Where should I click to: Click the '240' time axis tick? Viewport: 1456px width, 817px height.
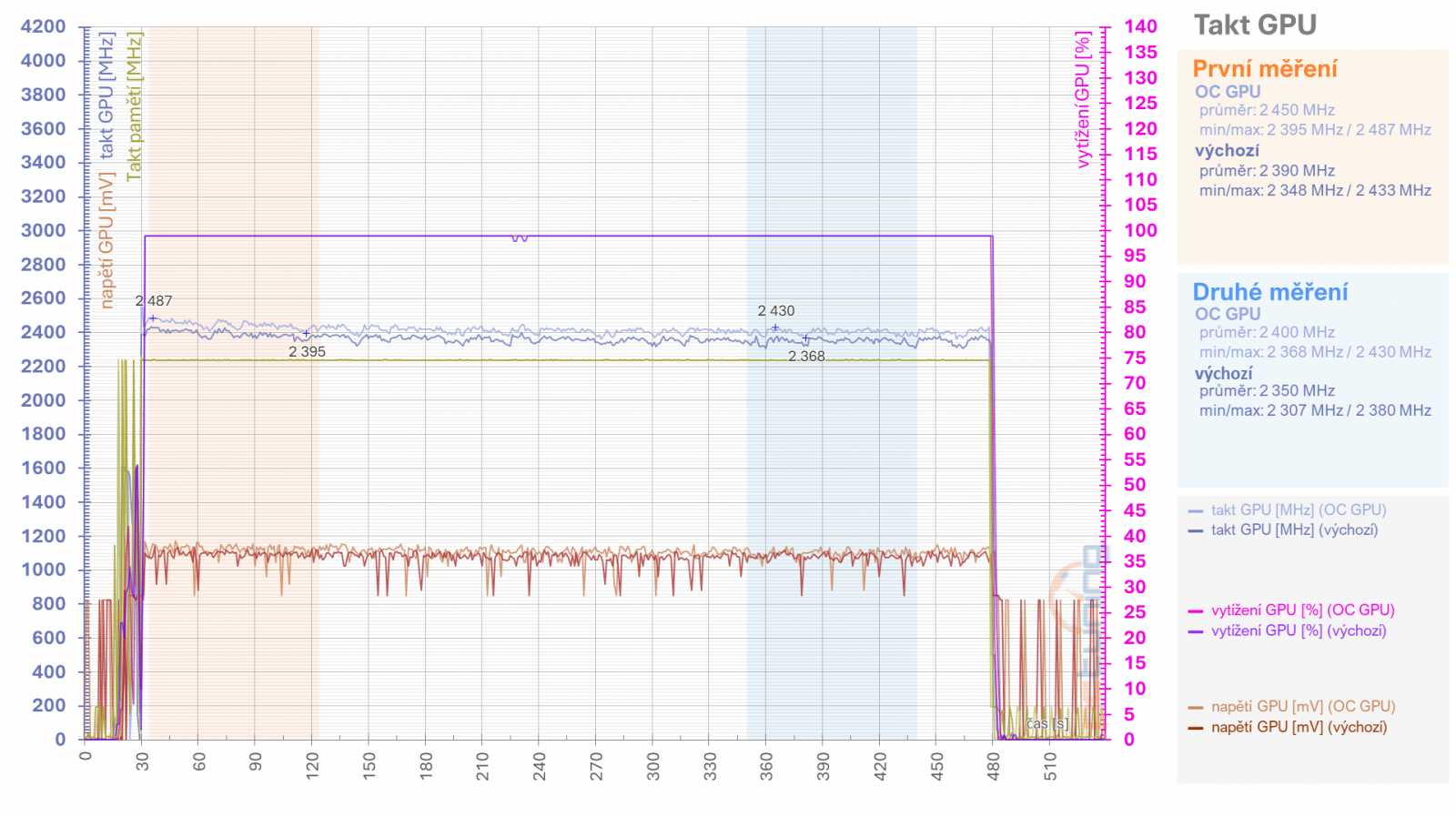540,767
